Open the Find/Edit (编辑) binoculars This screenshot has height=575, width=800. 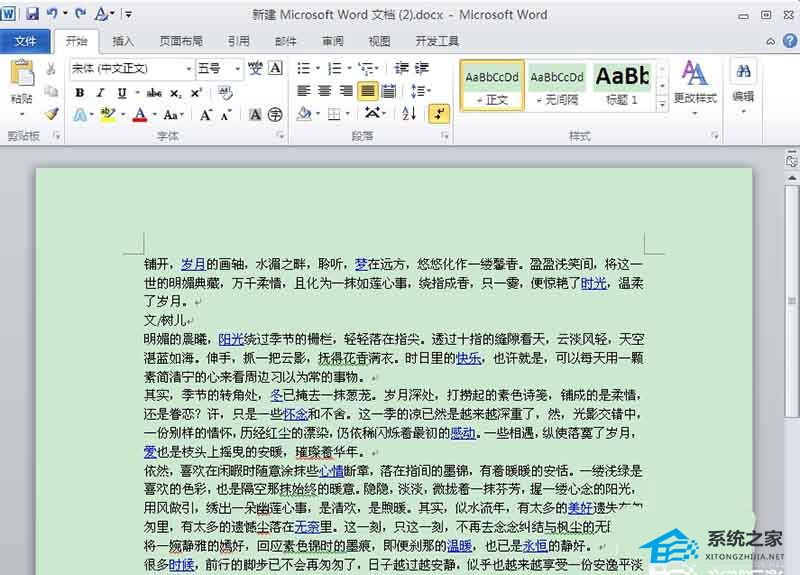[x=743, y=84]
